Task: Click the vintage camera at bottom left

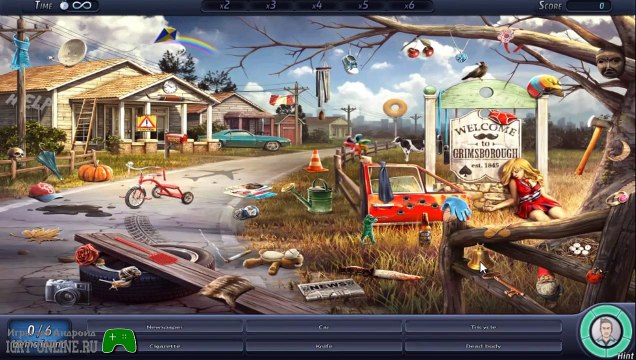Action: [x=67, y=291]
